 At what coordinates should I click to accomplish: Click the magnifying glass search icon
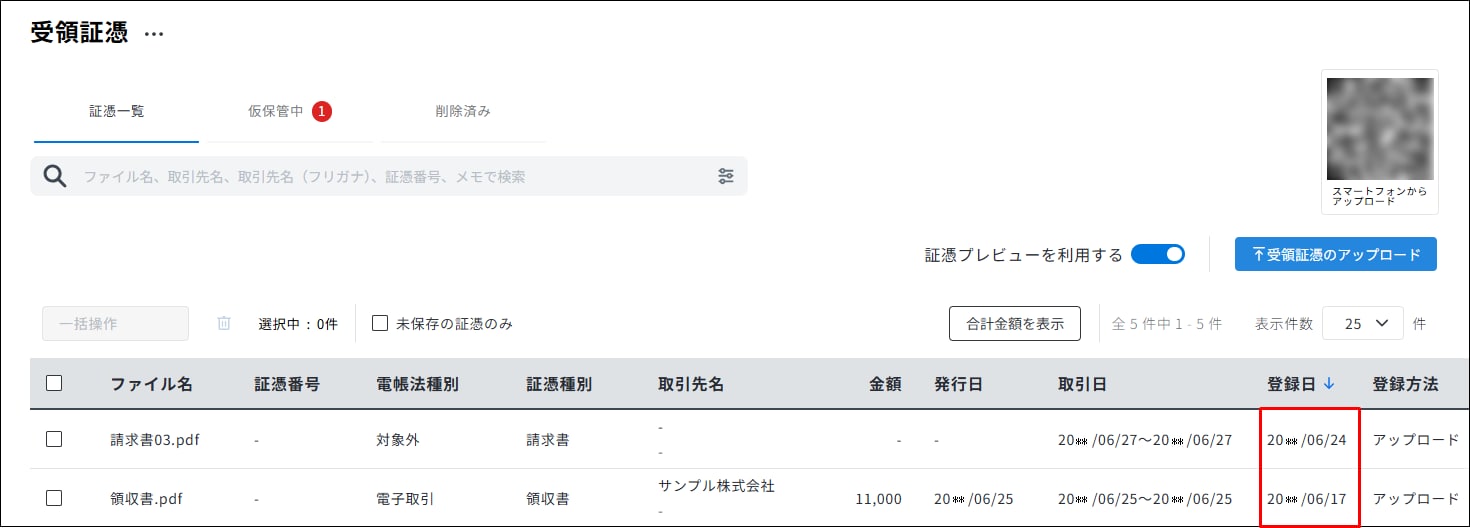[x=55, y=176]
